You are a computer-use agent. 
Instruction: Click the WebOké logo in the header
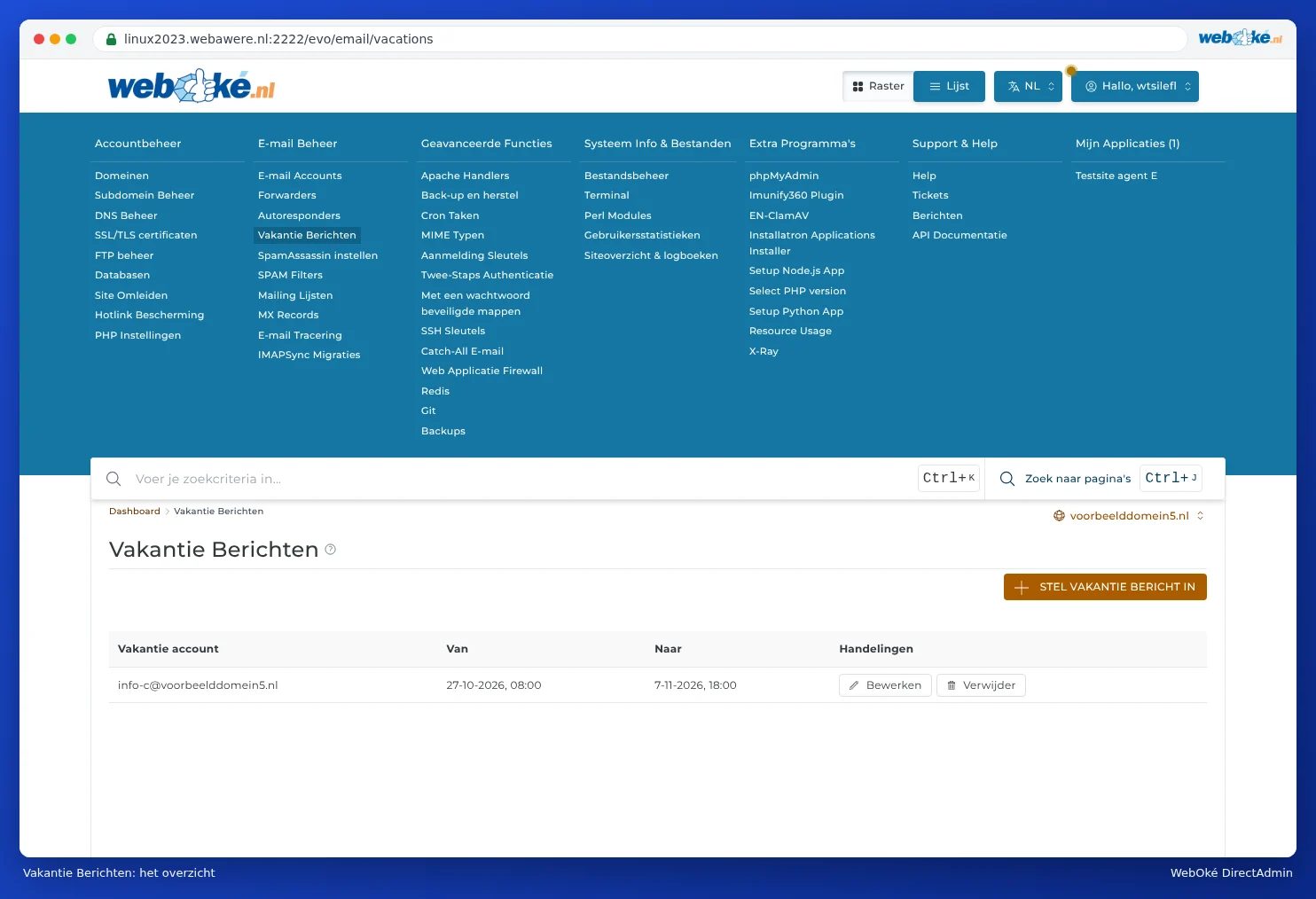click(x=192, y=86)
